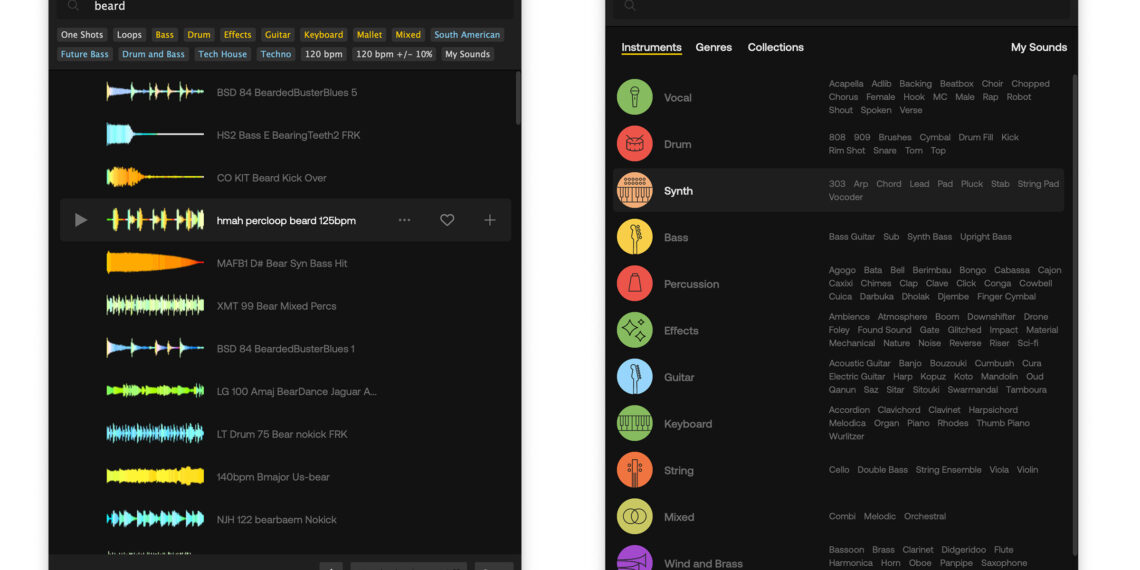Play the hmah percloop beard 125bpm sample
Image resolution: width=1140 pixels, height=570 pixels.
(81, 220)
